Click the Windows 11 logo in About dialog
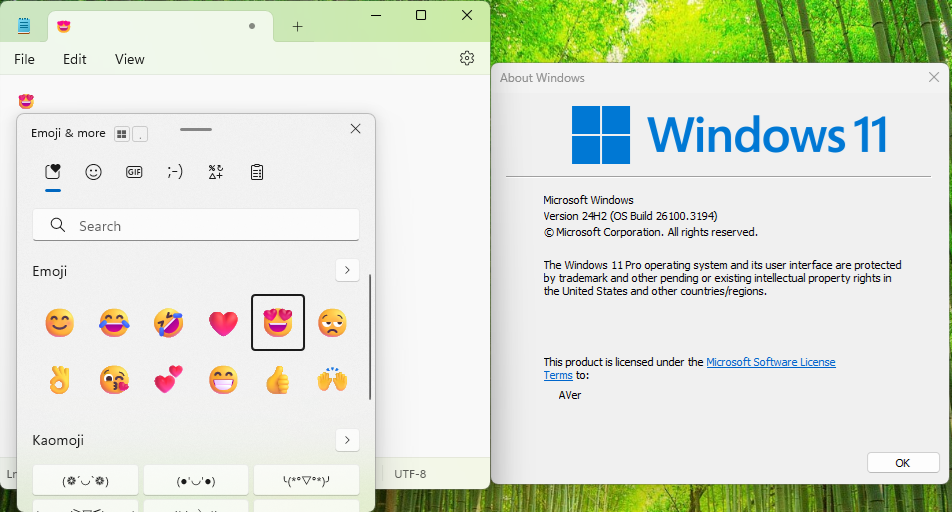 729,135
